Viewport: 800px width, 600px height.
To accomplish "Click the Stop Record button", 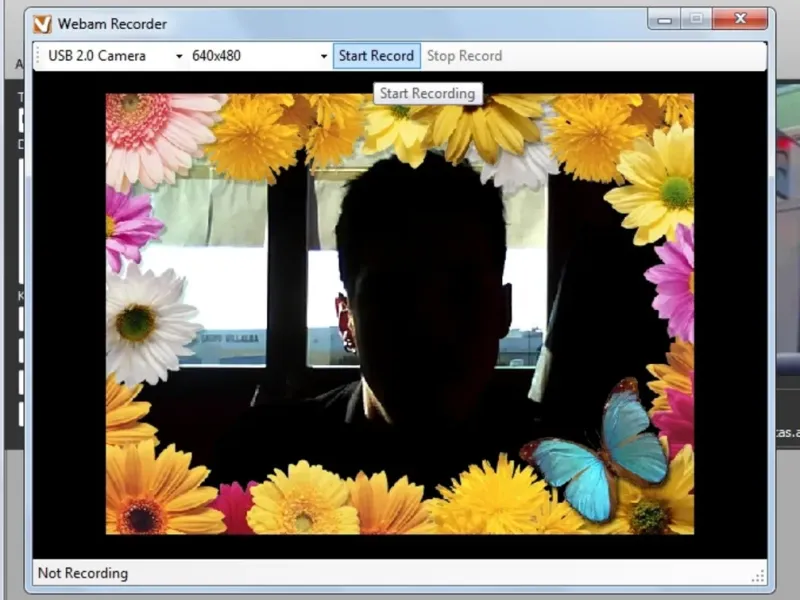I will click(x=464, y=56).
